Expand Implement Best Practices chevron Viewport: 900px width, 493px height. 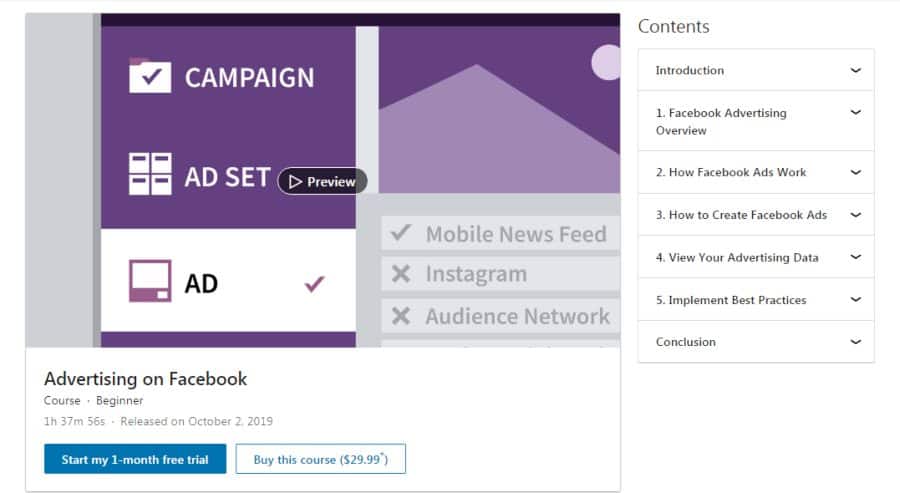[x=855, y=299]
